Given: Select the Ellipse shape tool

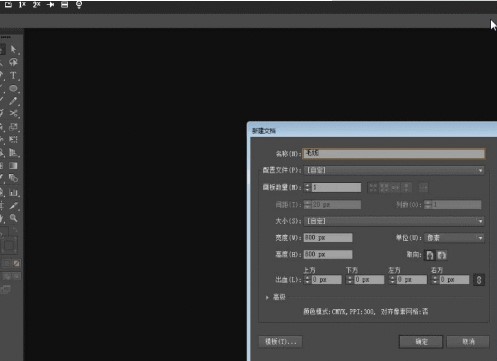Looking at the screenshot, I should [x=13, y=88].
